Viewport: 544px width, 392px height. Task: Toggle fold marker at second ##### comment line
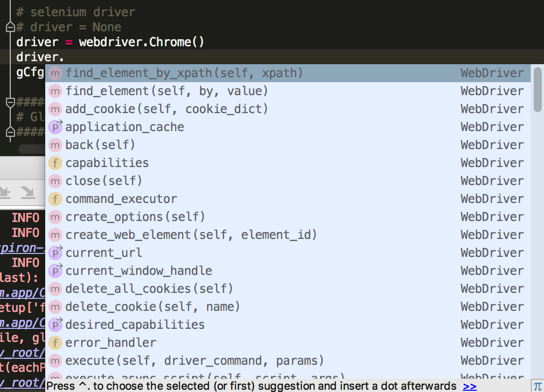coord(10,132)
